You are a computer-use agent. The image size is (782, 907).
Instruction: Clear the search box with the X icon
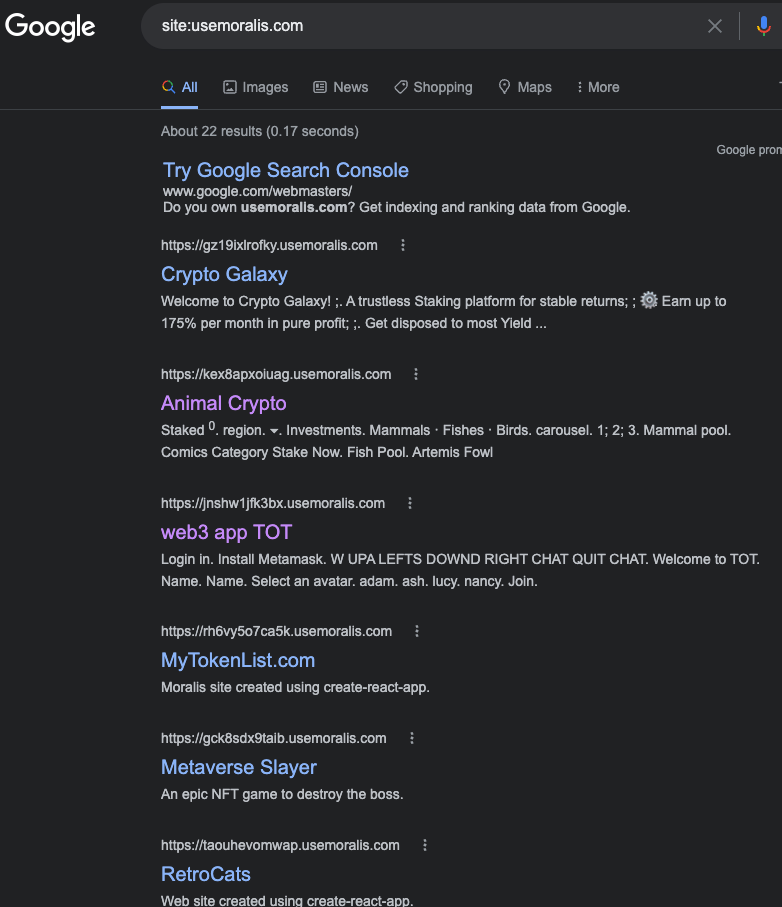pos(715,26)
